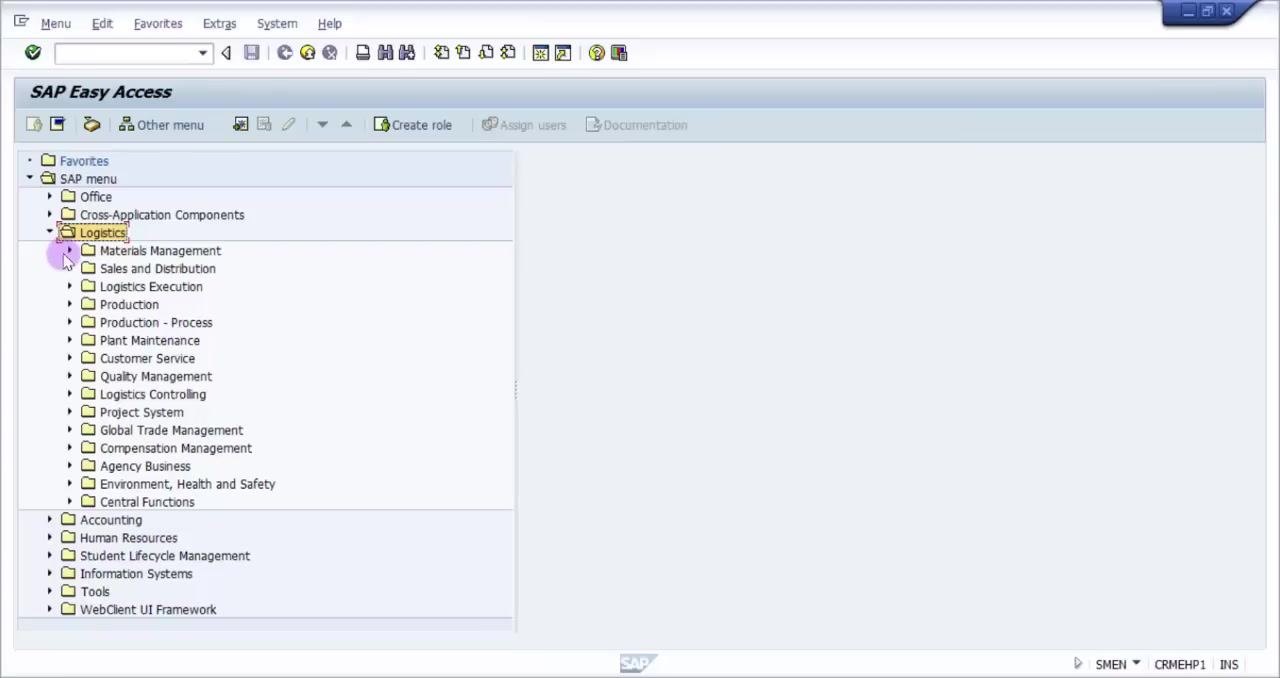Screen dimensions: 1280x678
Task: Select Environment, Health and Safety folder
Action: (187, 484)
